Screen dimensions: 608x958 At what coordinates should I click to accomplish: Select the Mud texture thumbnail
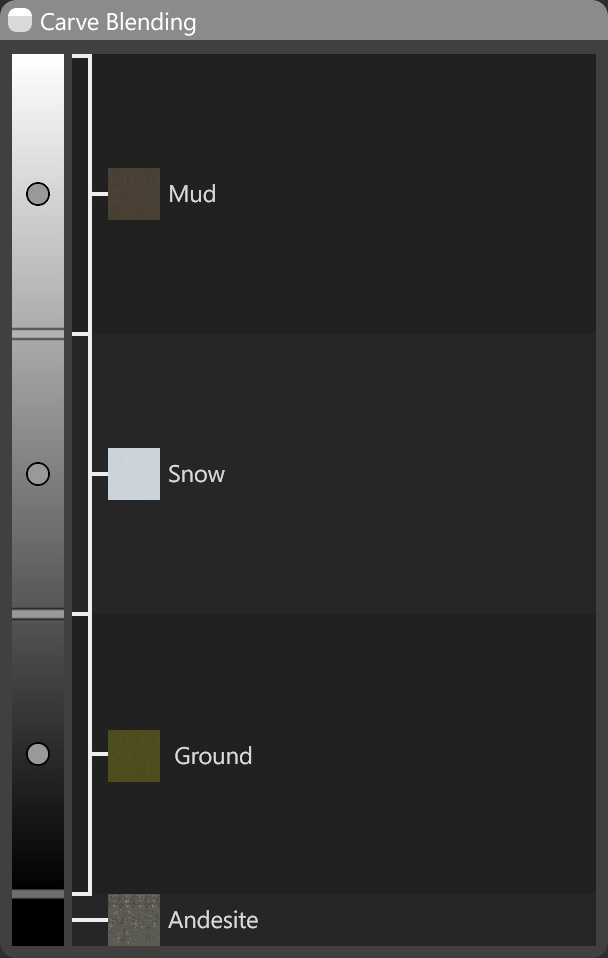point(134,194)
